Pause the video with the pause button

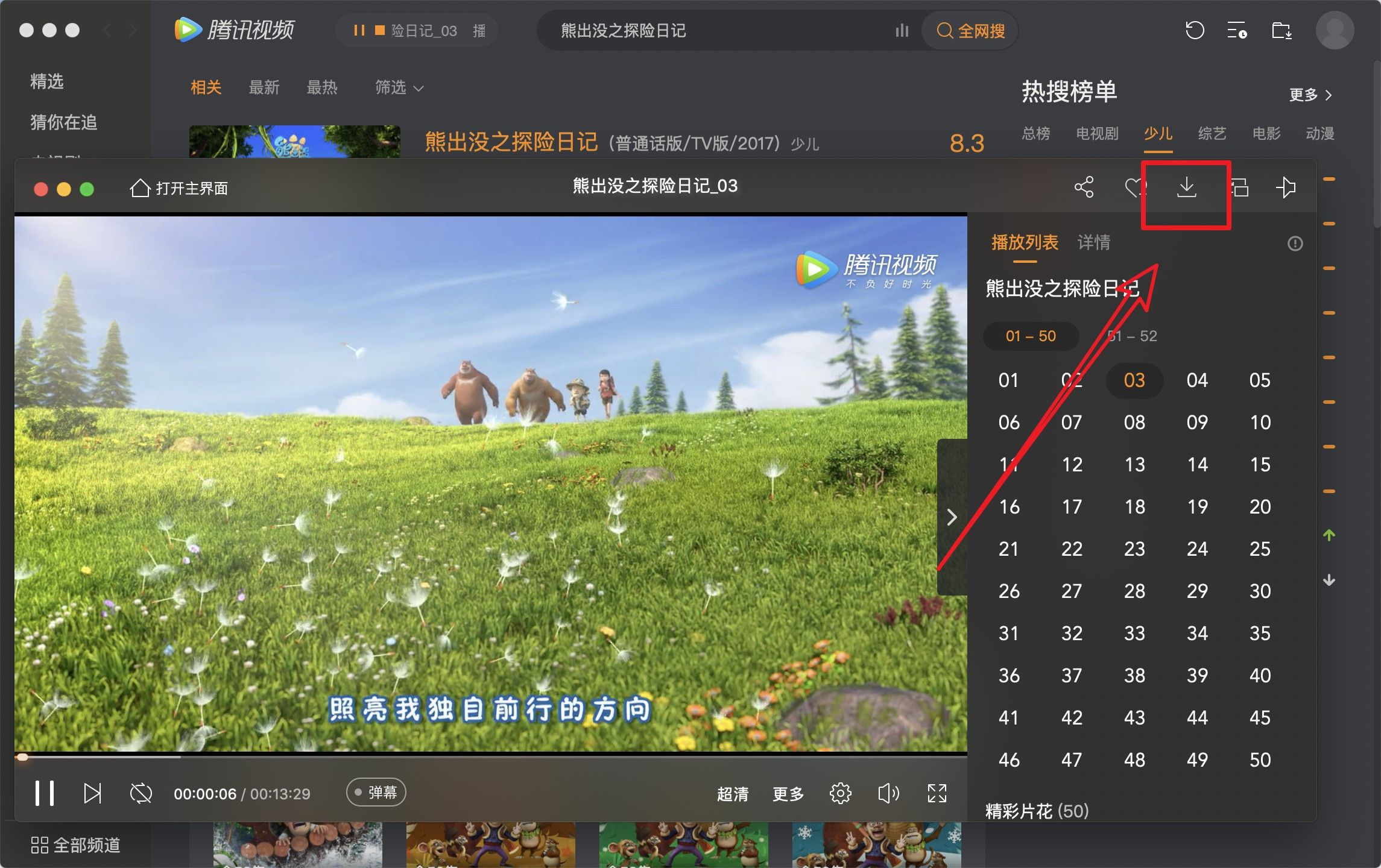coord(45,793)
